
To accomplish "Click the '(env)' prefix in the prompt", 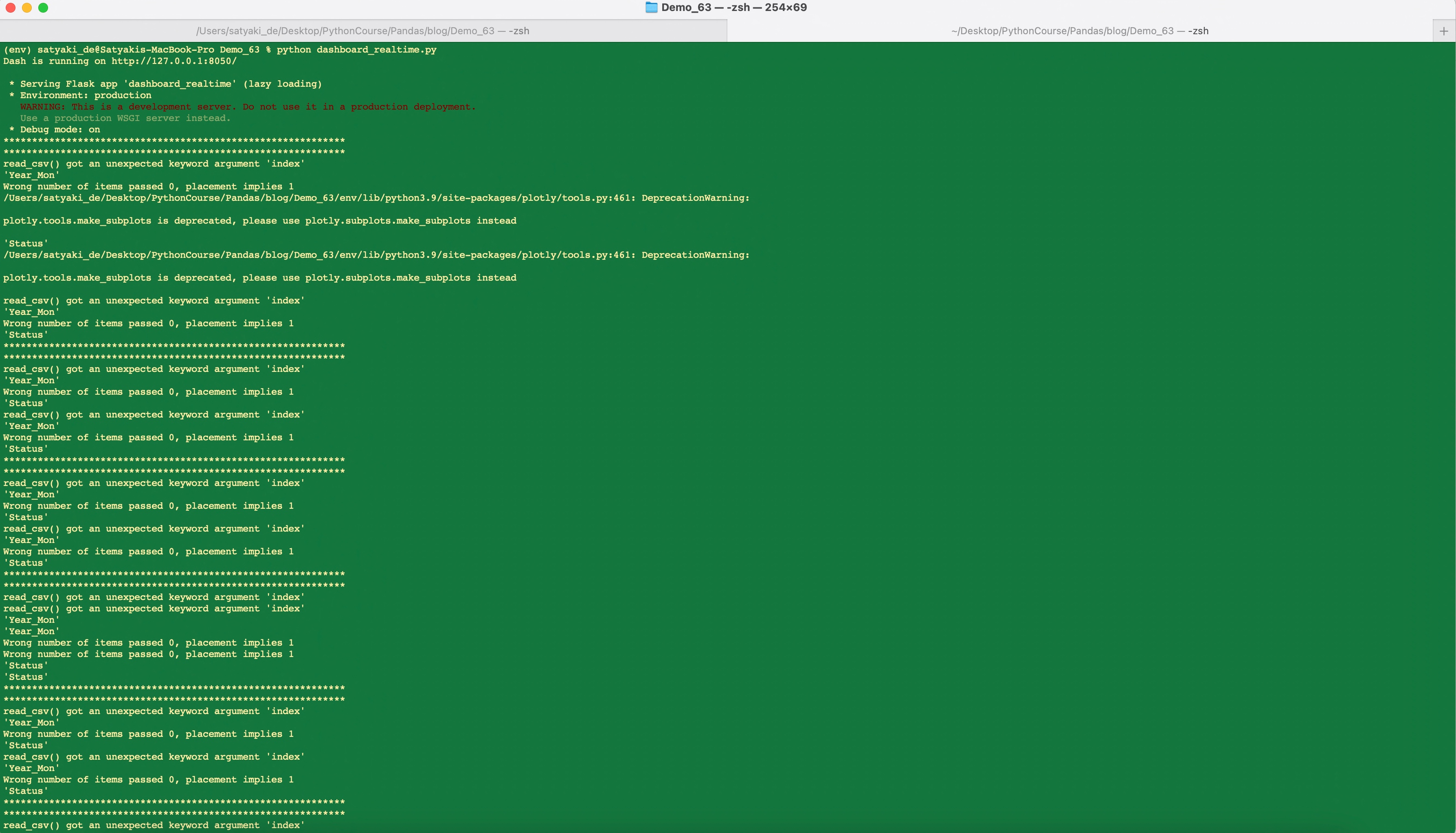I will tap(17, 50).
